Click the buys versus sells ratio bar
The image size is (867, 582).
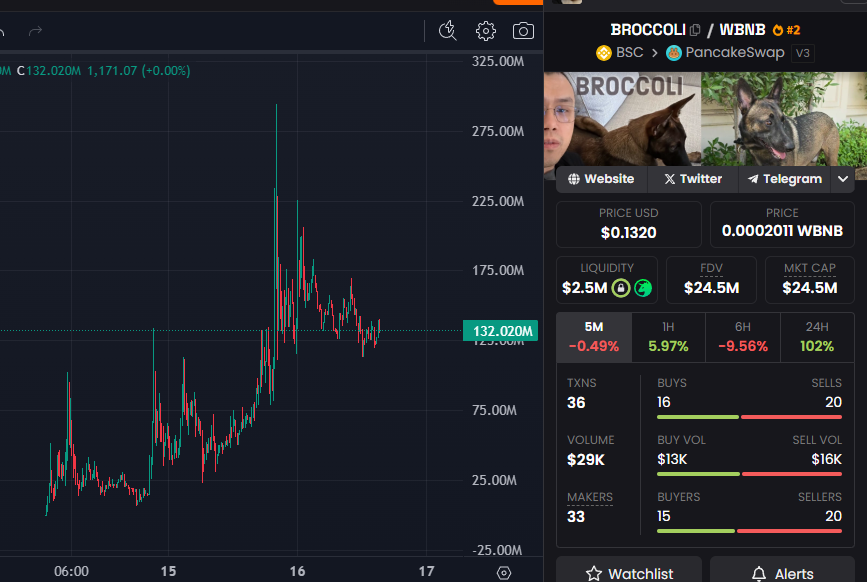[x=749, y=417]
